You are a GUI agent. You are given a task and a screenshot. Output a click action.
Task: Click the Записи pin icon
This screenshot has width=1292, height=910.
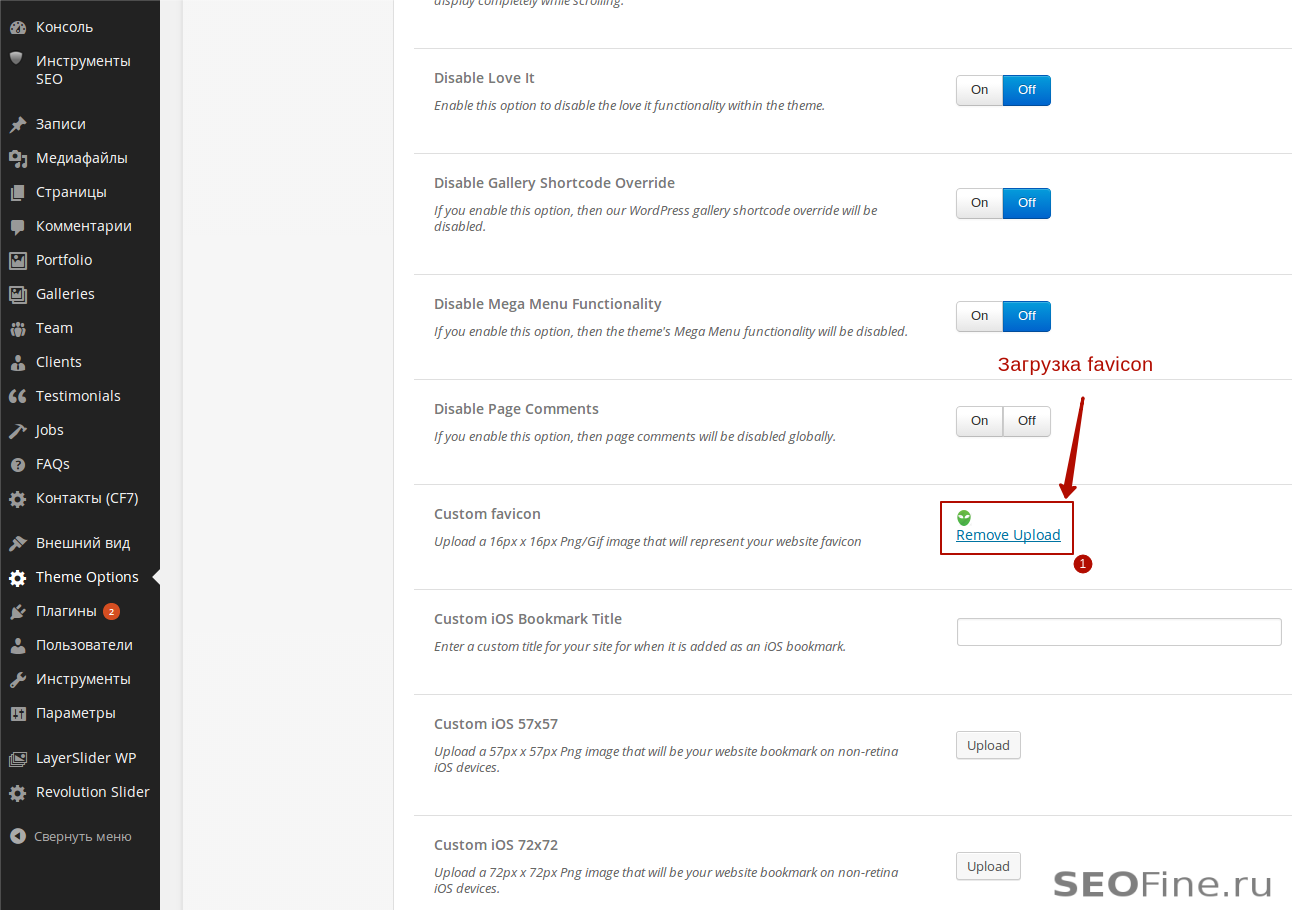[x=18, y=124]
